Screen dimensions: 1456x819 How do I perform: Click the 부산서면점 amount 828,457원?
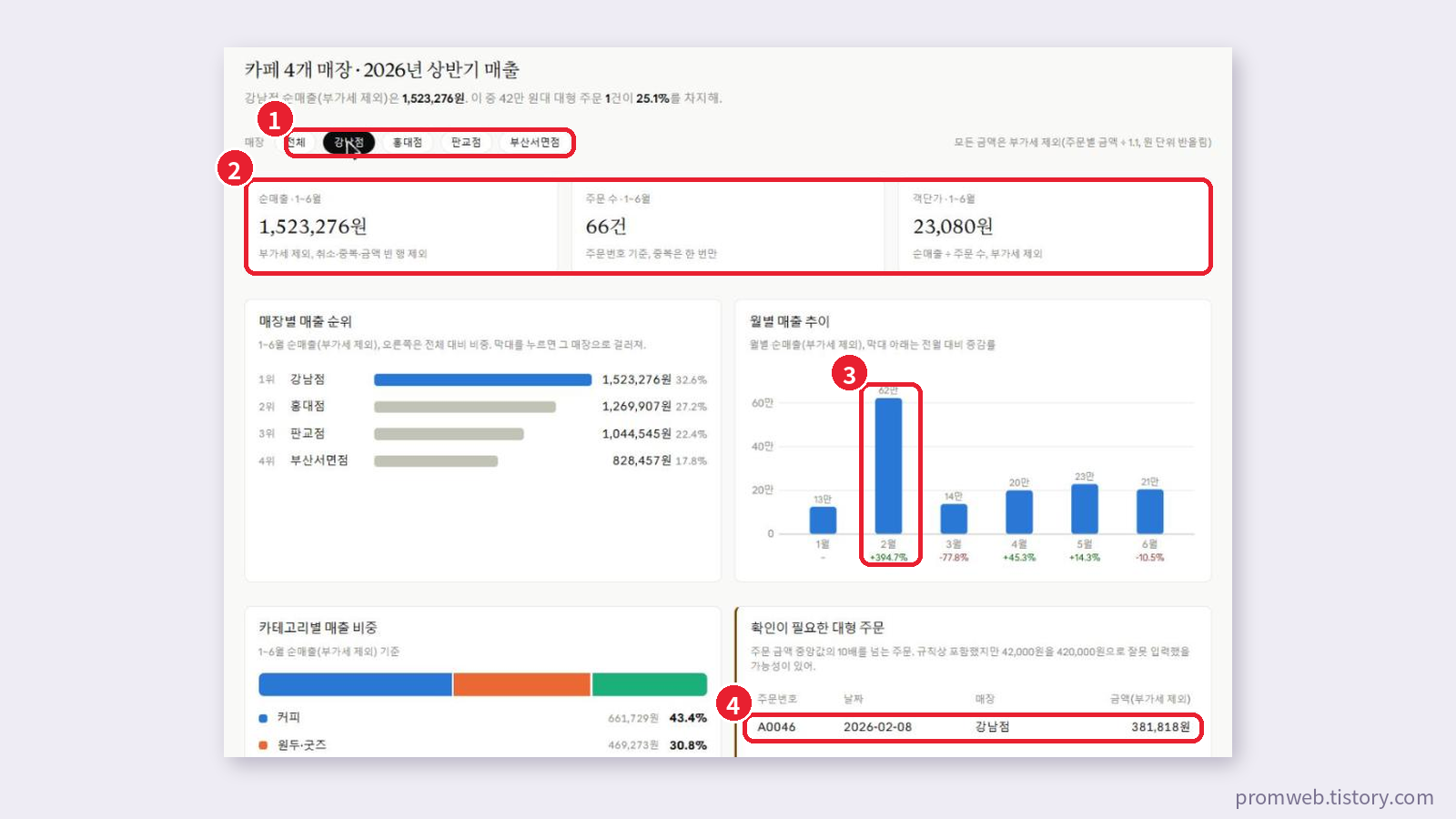642,461
